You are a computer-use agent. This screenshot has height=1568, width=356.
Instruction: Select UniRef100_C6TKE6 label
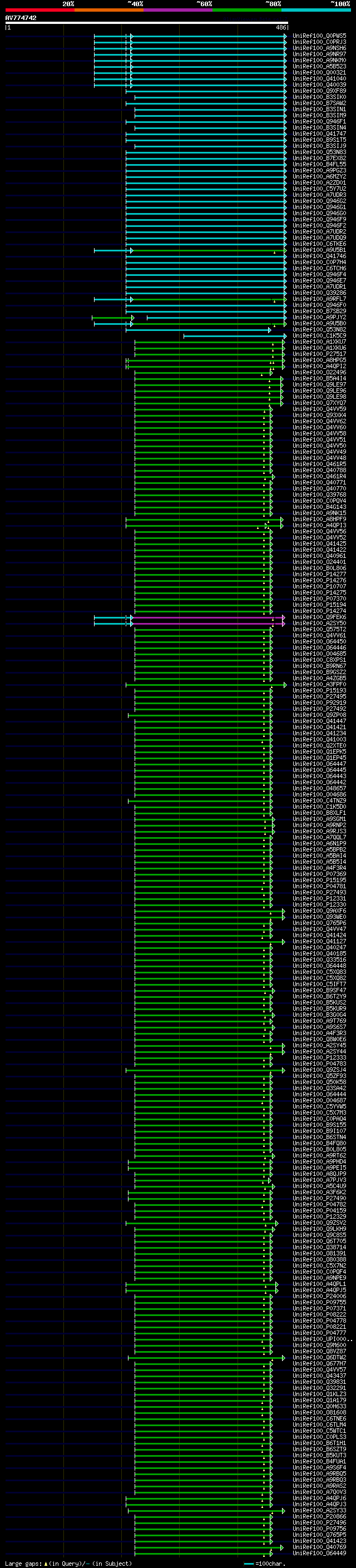pos(319,244)
